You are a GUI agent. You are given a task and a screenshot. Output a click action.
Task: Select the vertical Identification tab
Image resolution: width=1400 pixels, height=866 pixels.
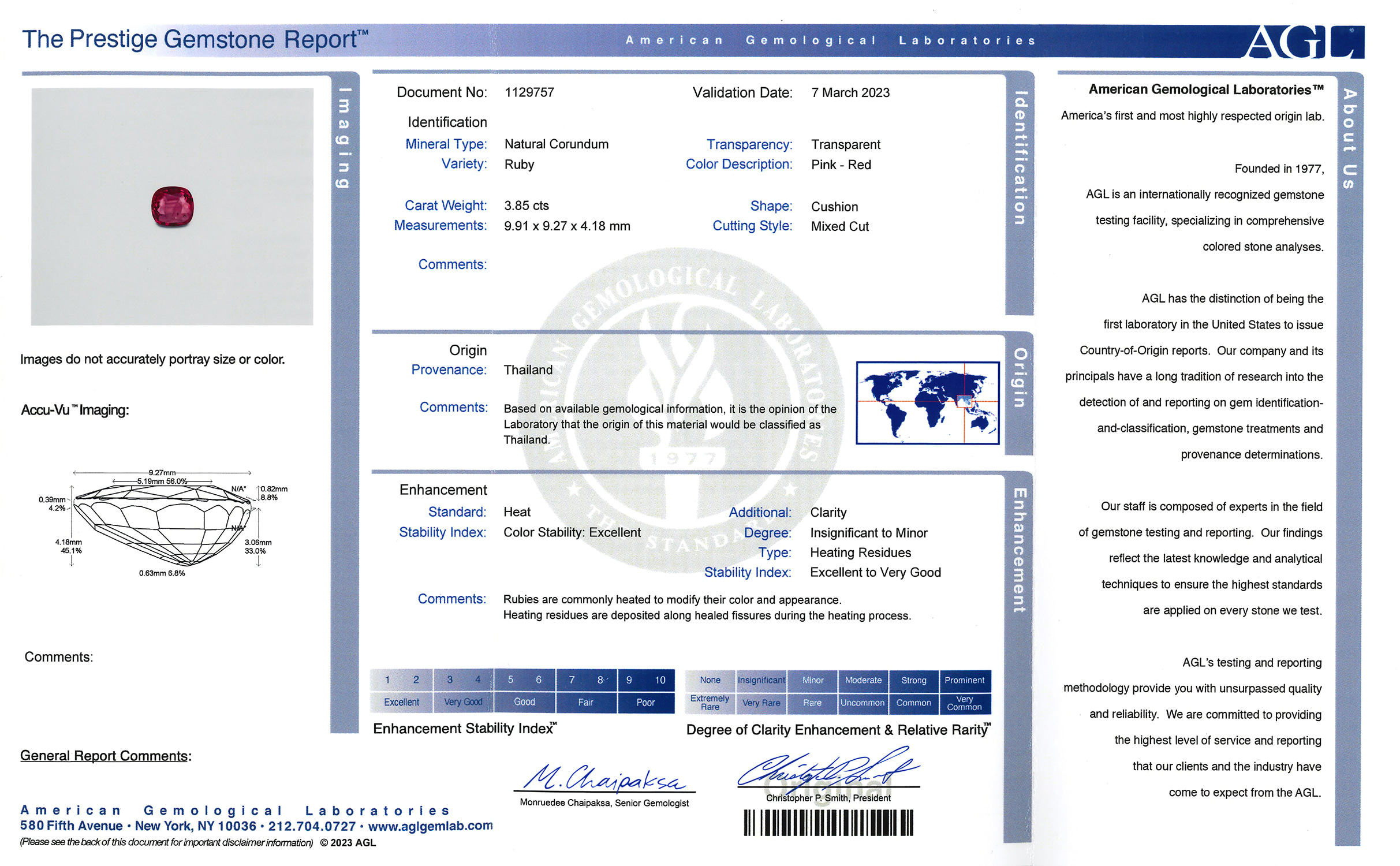1020,159
